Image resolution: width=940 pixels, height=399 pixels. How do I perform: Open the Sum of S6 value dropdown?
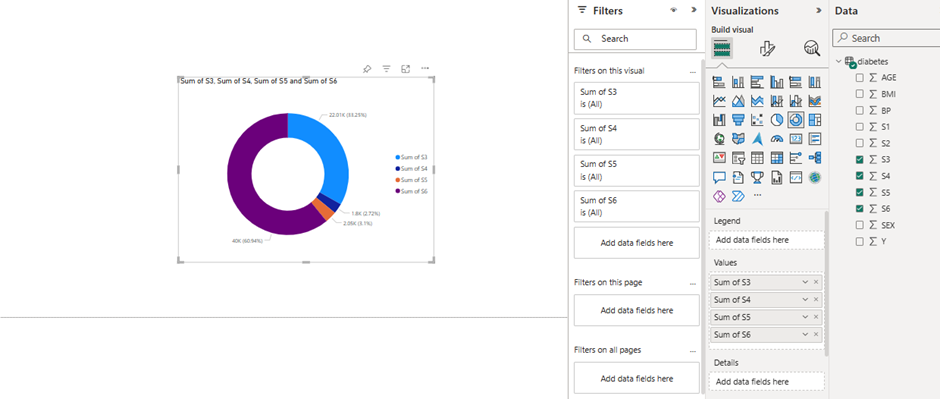[805, 334]
